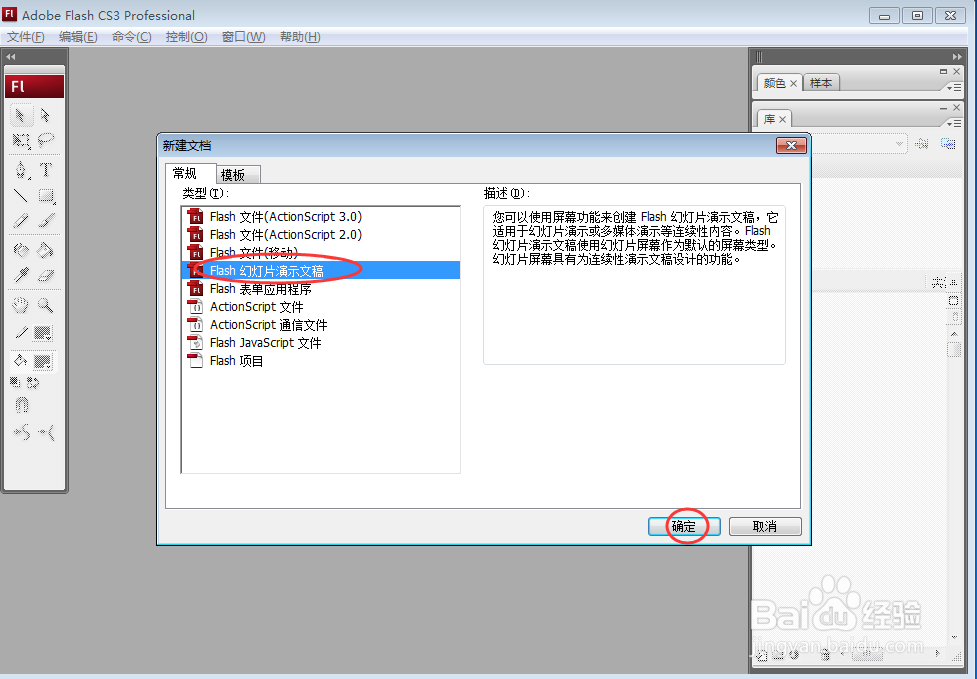This screenshot has height=679, width=977.
Task: Open the 帮助(H) menu
Action: point(300,37)
